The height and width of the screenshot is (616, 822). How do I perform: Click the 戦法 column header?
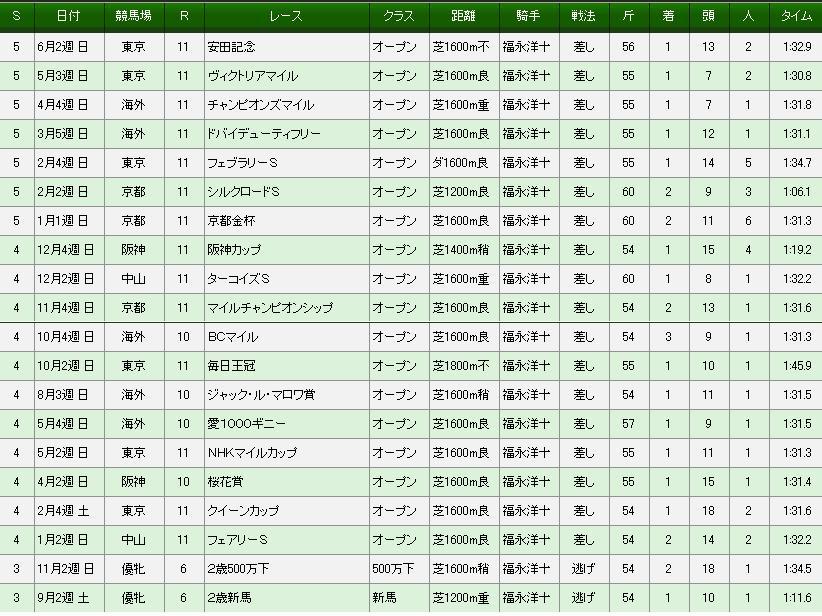pyautogui.click(x=583, y=17)
